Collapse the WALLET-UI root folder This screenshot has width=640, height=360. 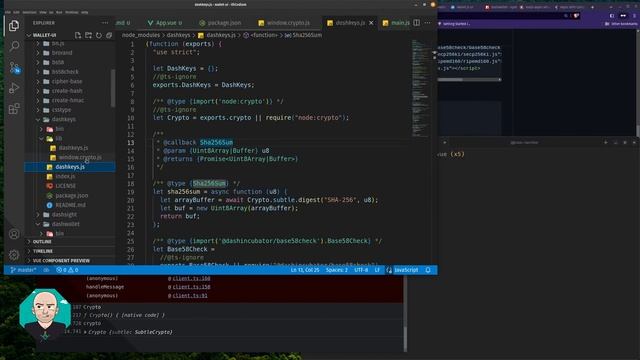29,35
